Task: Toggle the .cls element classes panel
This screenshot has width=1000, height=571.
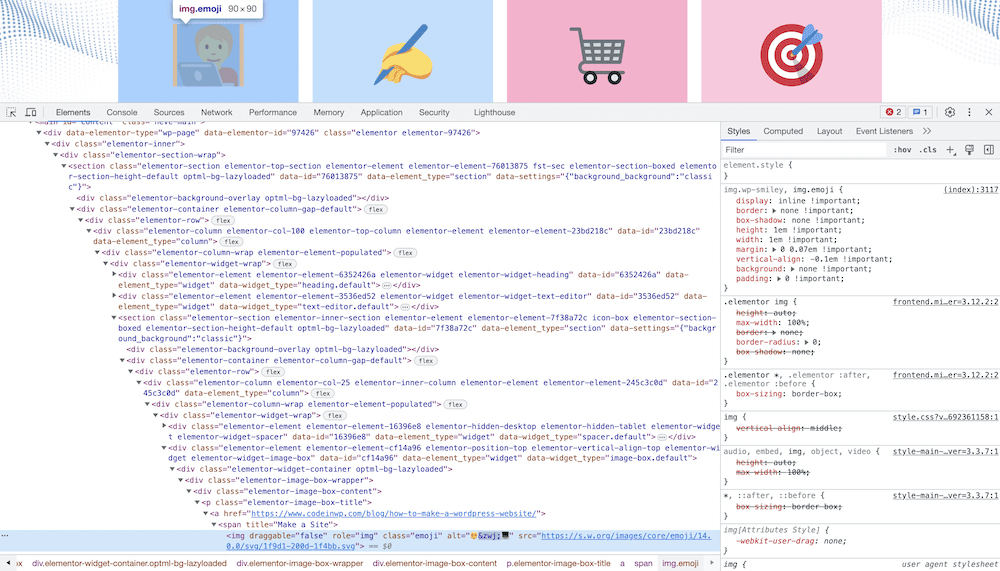Action: pos(928,150)
